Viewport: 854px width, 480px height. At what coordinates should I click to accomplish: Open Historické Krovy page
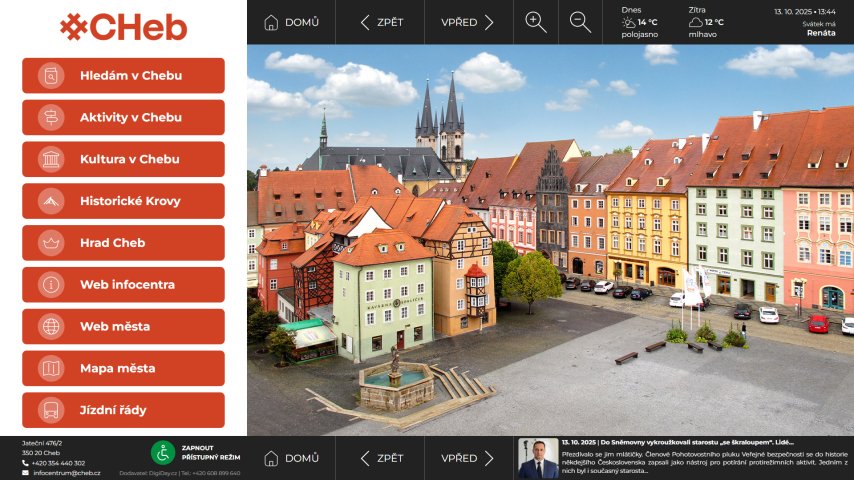123,201
